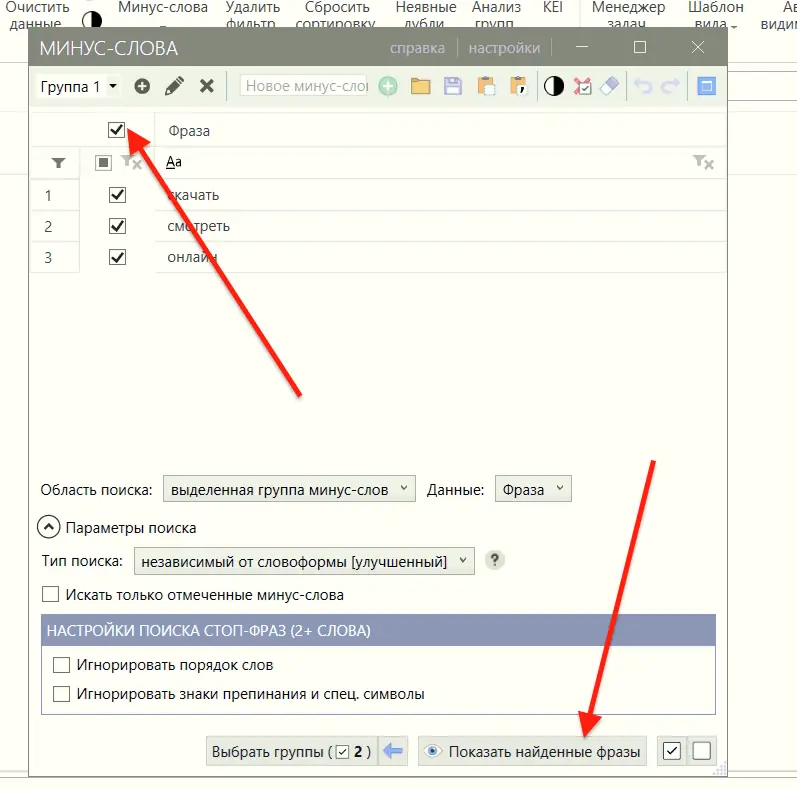Click Анализ групп in the main toolbar
This screenshot has width=797, height=789.
tap(496, 15)
